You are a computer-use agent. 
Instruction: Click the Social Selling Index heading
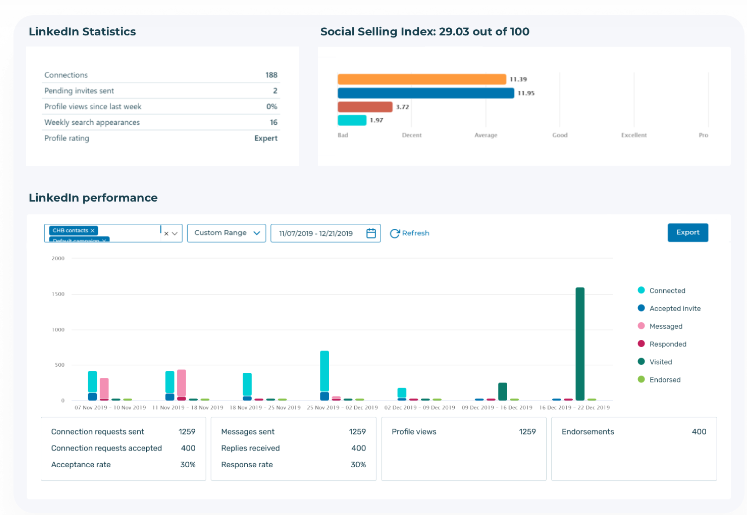coord(424,31)
